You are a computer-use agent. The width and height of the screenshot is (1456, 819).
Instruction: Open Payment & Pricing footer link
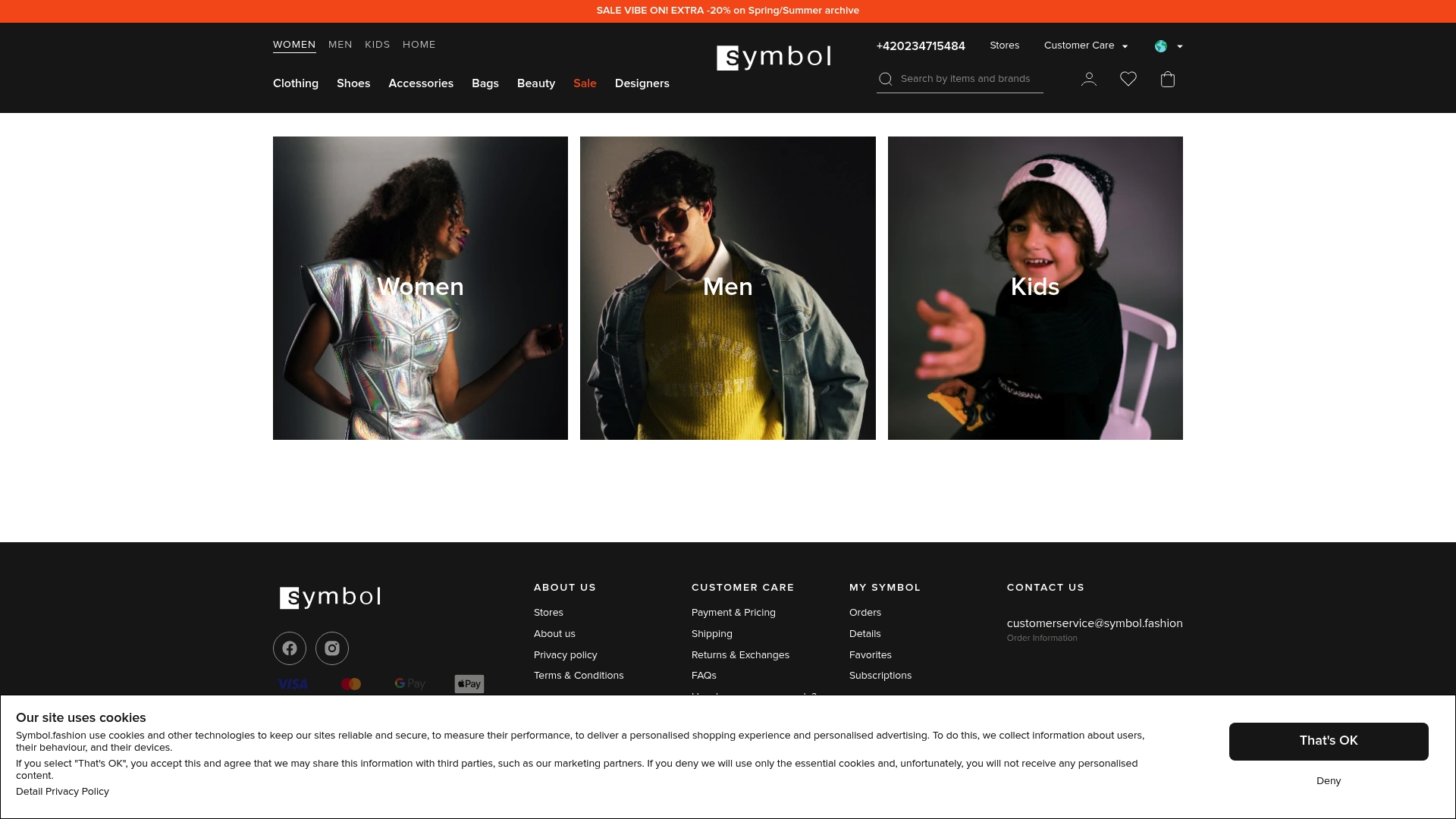point(733,613)
